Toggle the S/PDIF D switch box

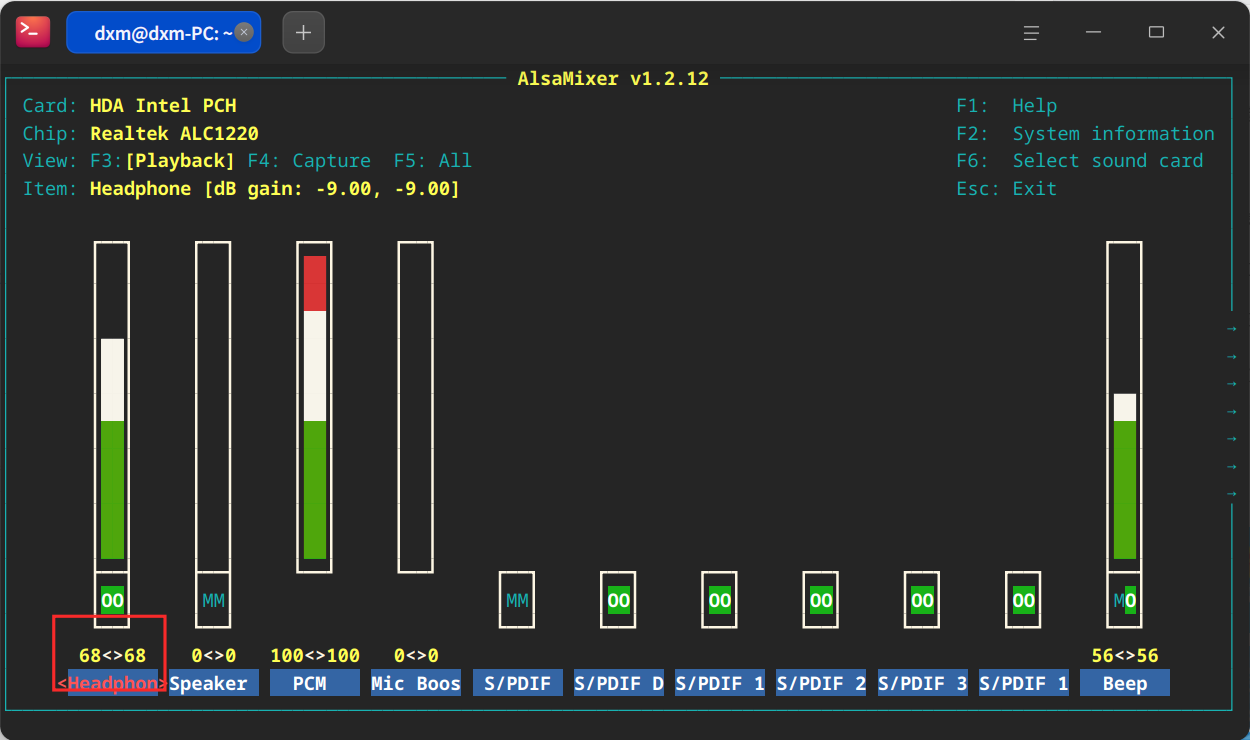click(x=618, y=600)
